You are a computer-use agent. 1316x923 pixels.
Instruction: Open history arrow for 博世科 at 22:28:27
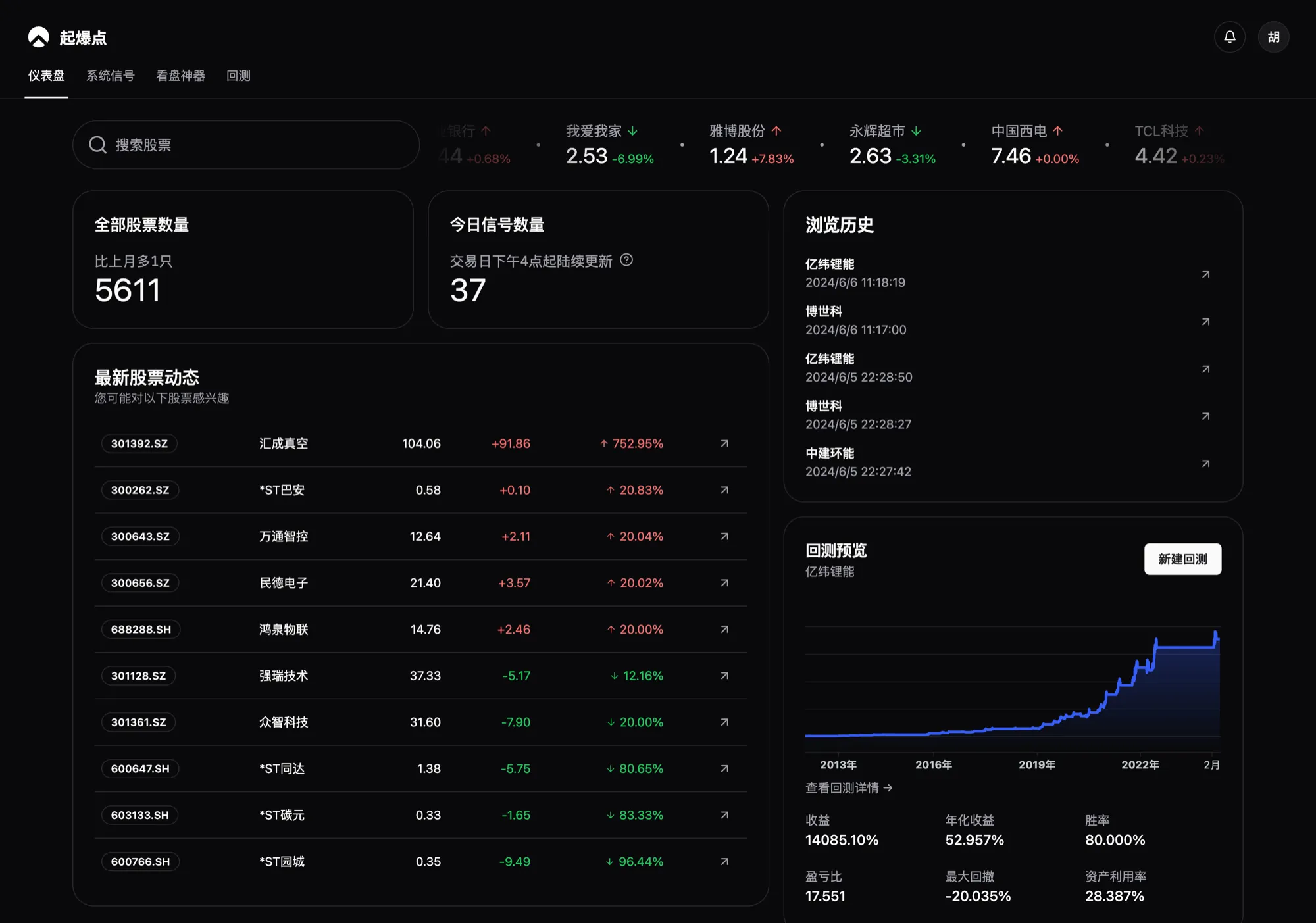pyautogui.click(x=1205, y=416)
